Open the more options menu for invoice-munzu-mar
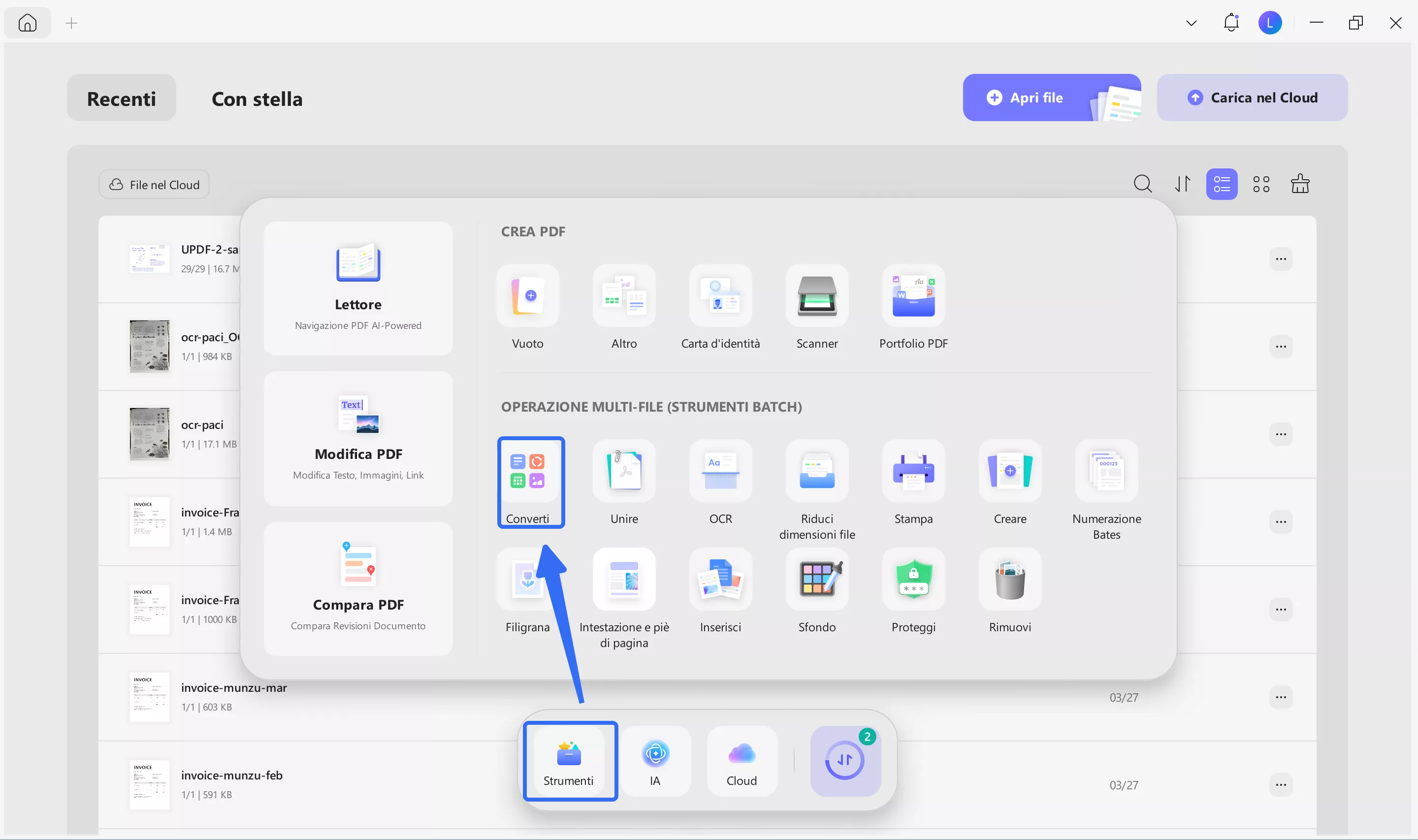This screenshot has width=1418, height=840. [x=1281, y=697]
